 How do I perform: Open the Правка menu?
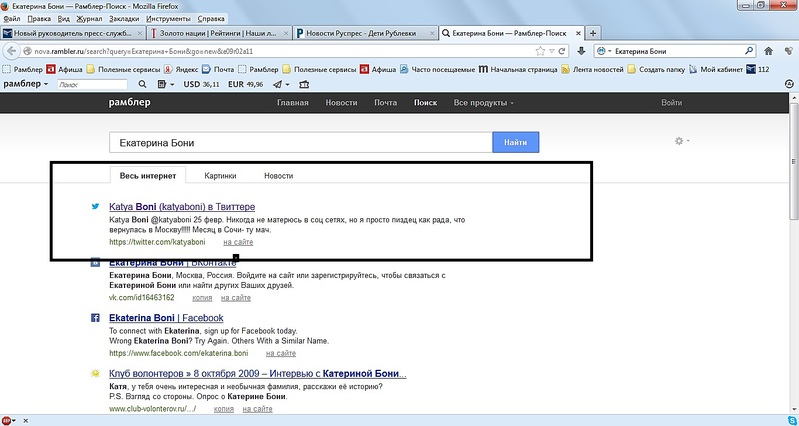tap(39, 19)
